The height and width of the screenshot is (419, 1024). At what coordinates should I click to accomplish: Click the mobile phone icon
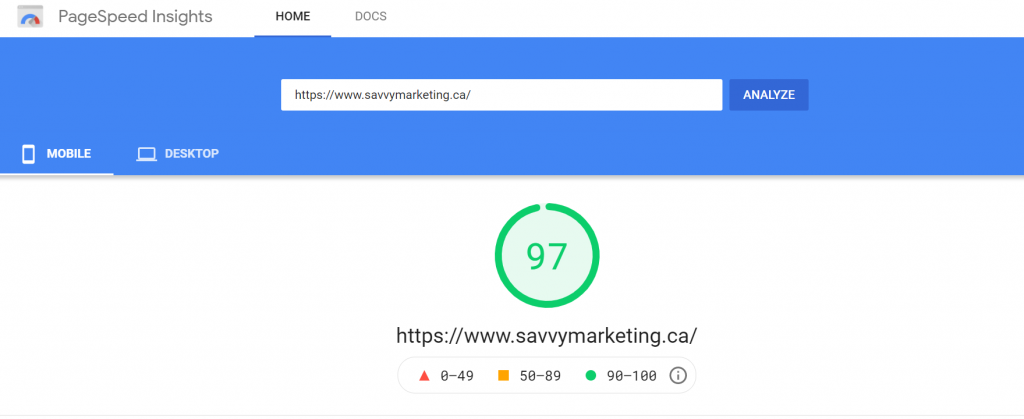[x=28, y=154]
